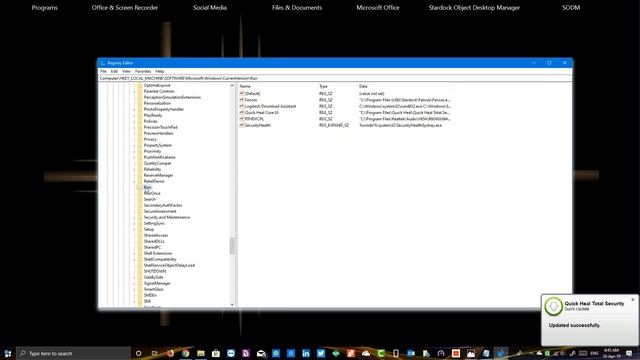
Task: Select the OptimalLayout key
Action: pyautogui.click(x=157, y=85)
